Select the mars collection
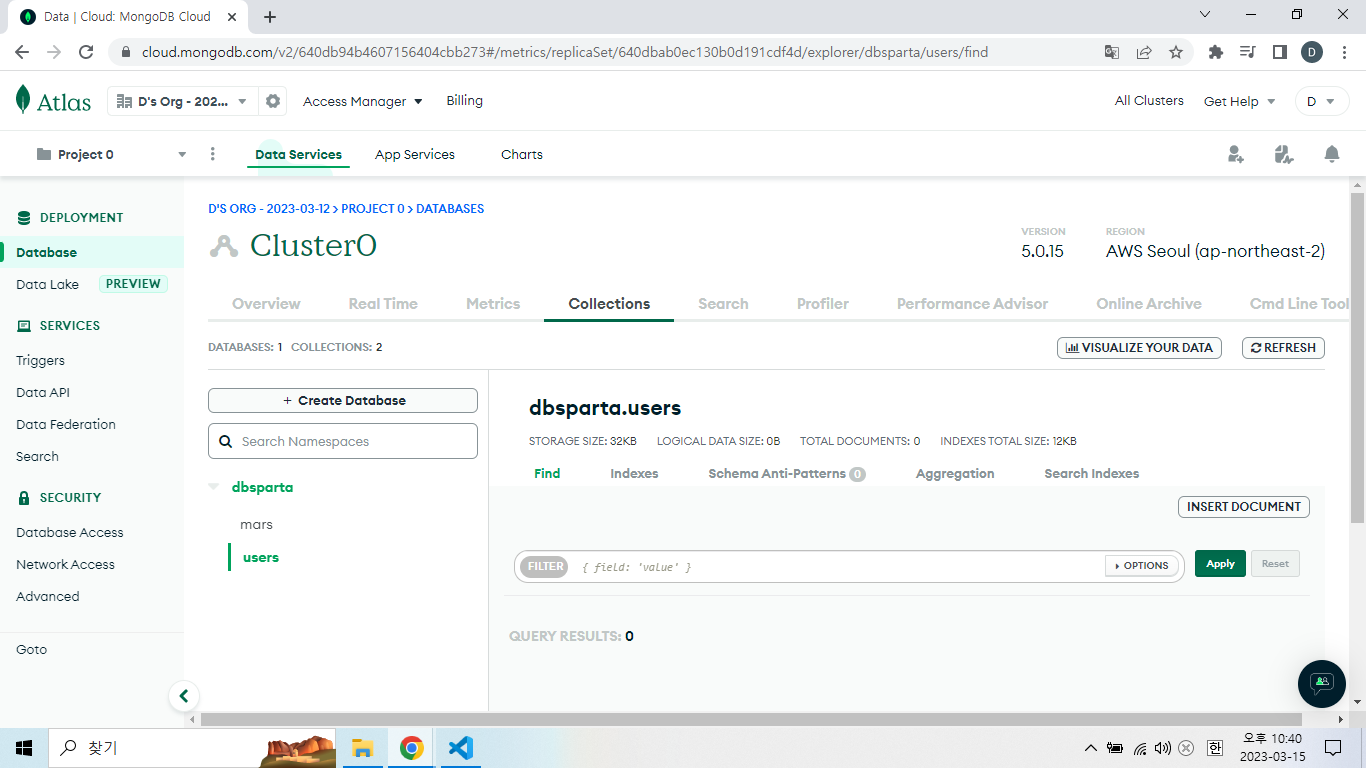 [x=256, y=524]
